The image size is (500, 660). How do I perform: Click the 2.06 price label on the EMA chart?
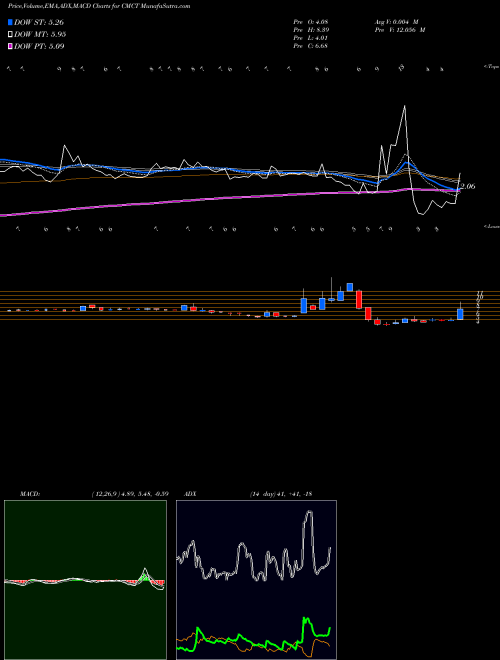coord(468,186)
